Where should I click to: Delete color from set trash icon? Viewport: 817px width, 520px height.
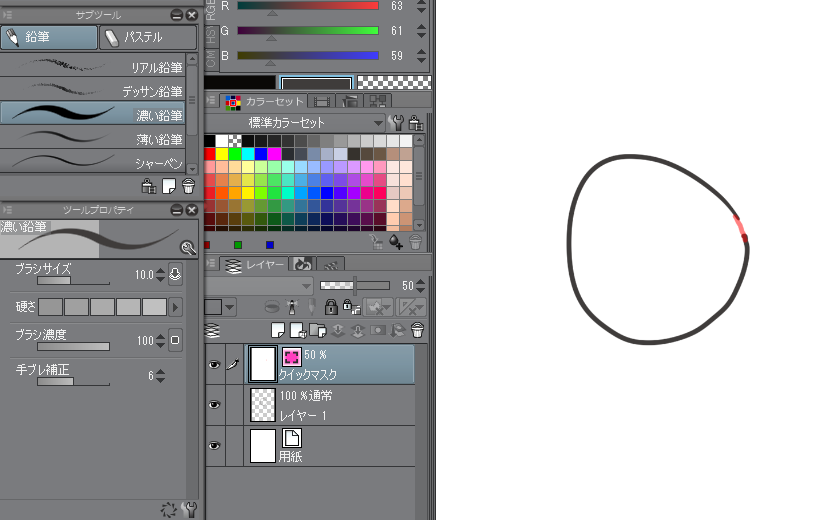pyautogui.click(x=415, y=242)
